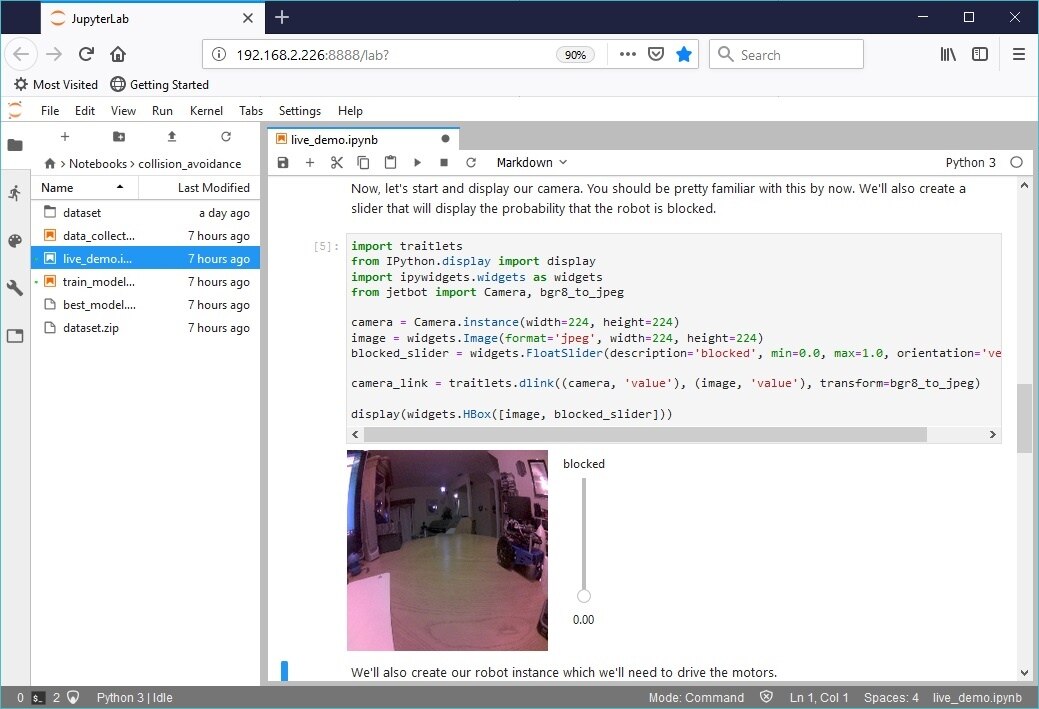Open the Kernel menu

[x=206, y=111]
